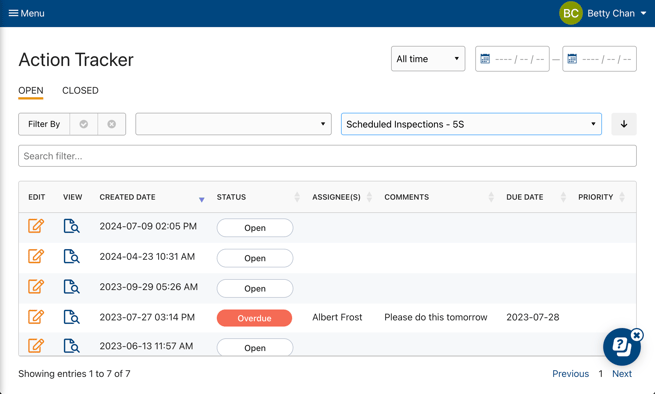Click Open status for 2023-09-29 row
Screen dimensions: 655x394
pyautogui.click(x=255, y=289)
